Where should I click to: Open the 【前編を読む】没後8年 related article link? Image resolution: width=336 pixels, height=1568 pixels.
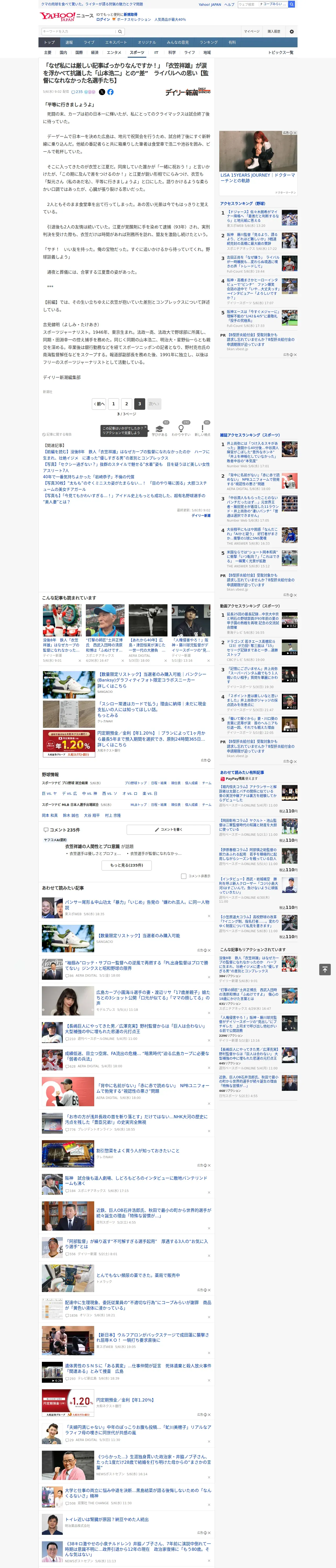coord(126,455)
